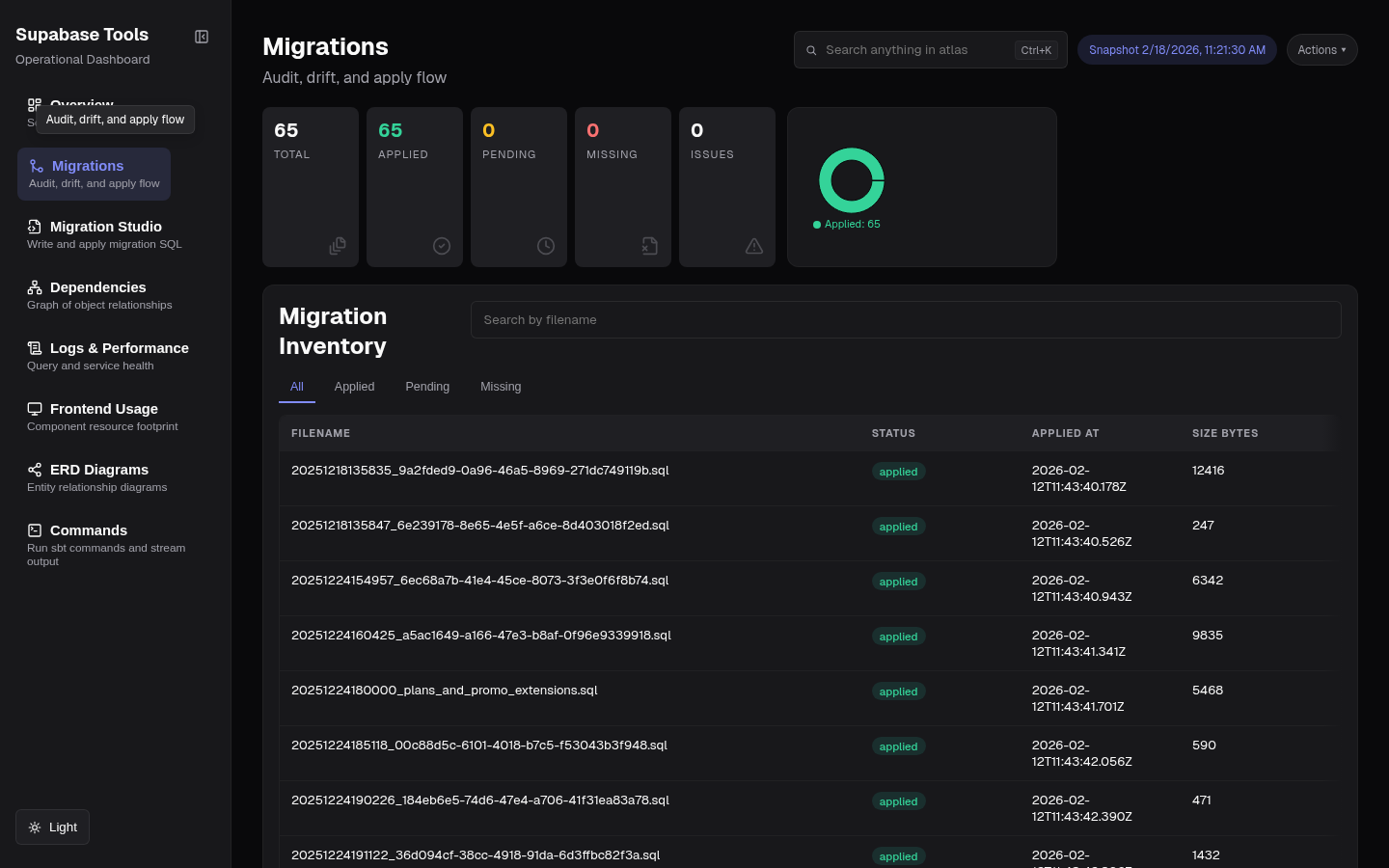
Task: Switch to the Applied tab
Action: pos(354,386)
